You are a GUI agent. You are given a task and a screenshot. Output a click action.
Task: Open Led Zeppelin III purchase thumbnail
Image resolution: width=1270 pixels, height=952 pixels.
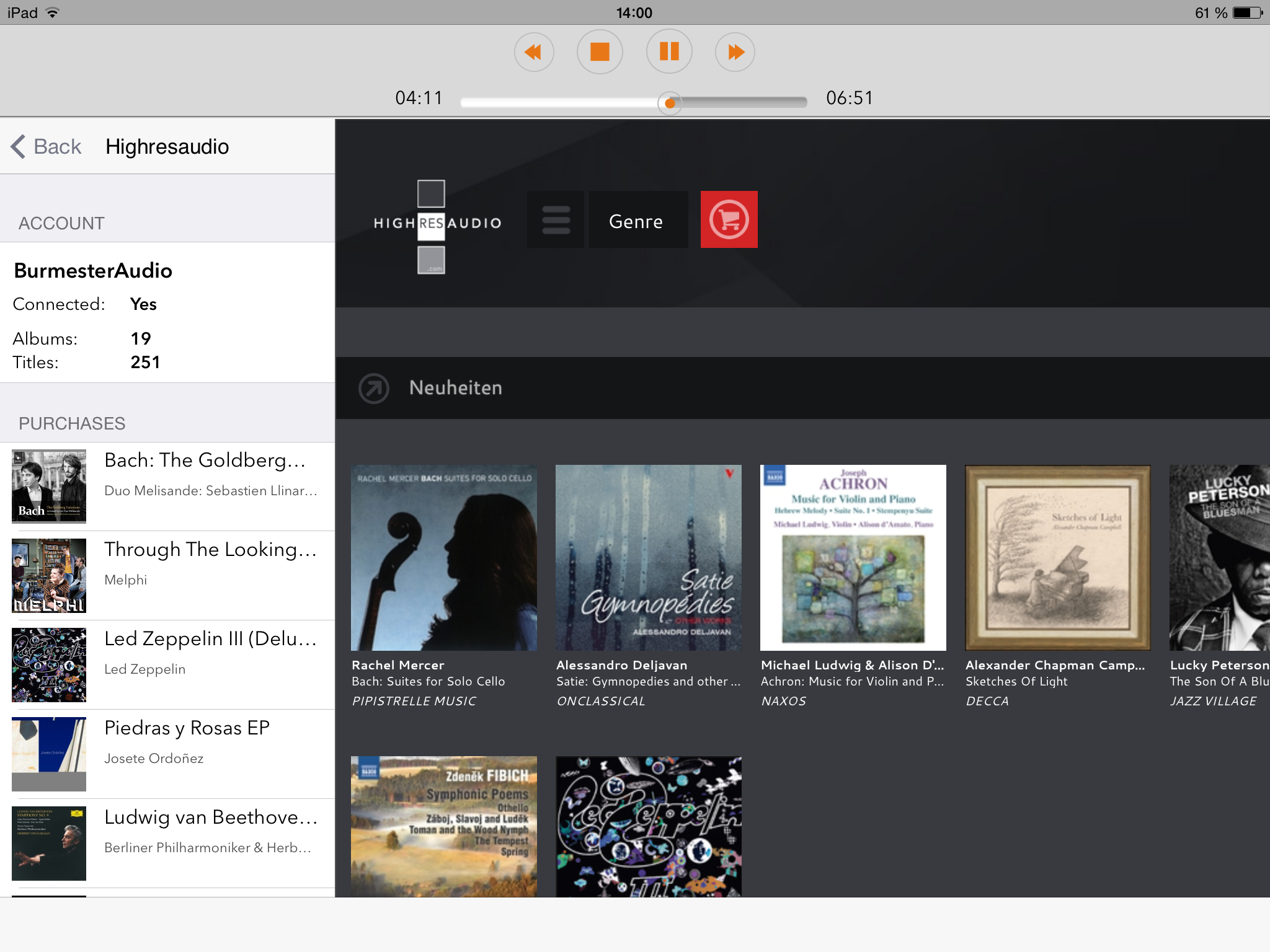pyautogui.click(x=49, y=665)
